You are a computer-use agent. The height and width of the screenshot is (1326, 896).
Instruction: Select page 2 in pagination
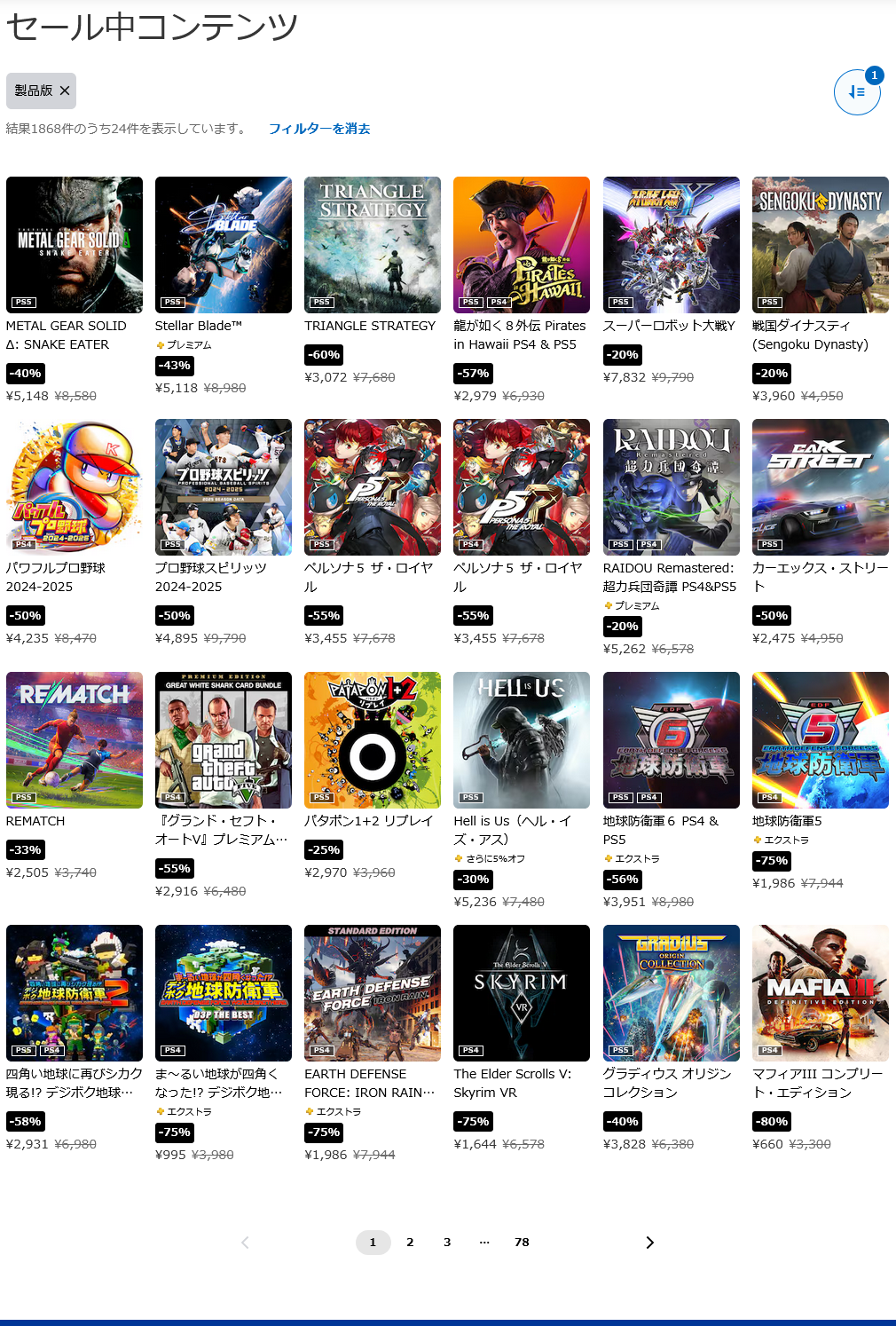tap(410, 1243)
